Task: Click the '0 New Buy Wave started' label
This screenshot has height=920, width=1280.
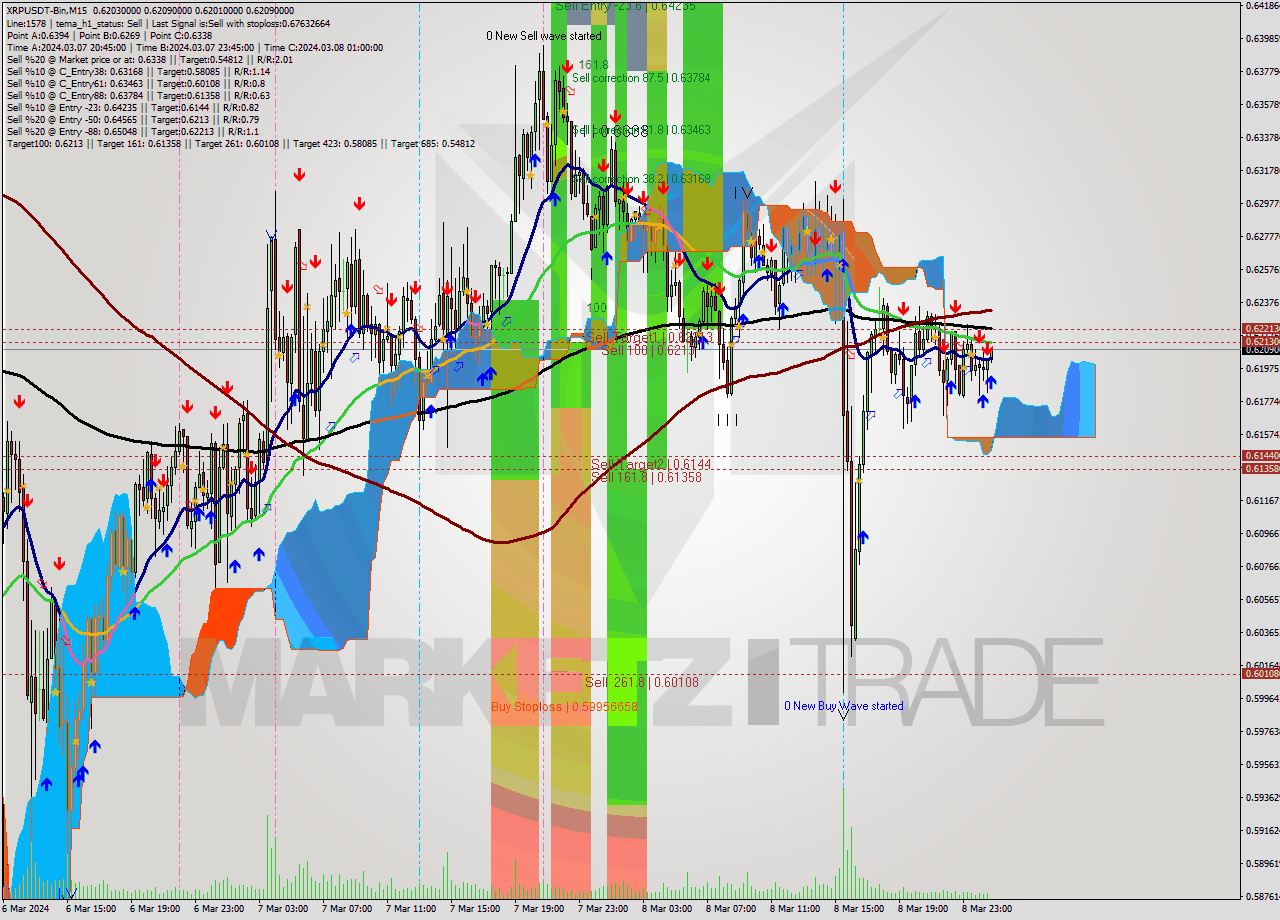Action: (843, 706)
